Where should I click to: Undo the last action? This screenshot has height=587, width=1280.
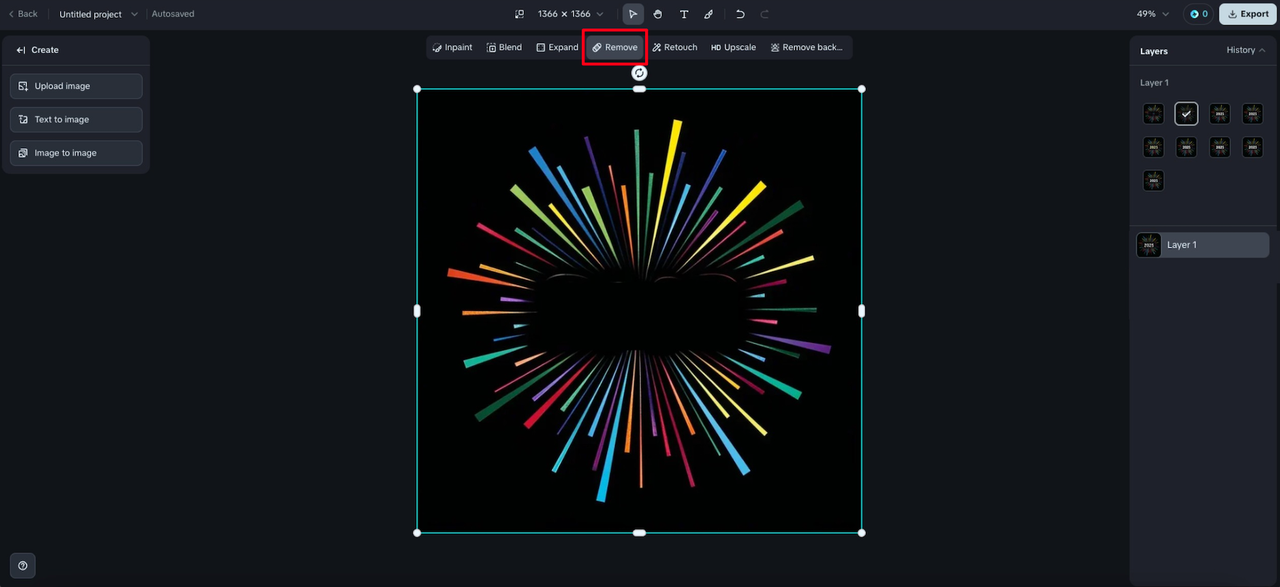(x=740, y=14)
